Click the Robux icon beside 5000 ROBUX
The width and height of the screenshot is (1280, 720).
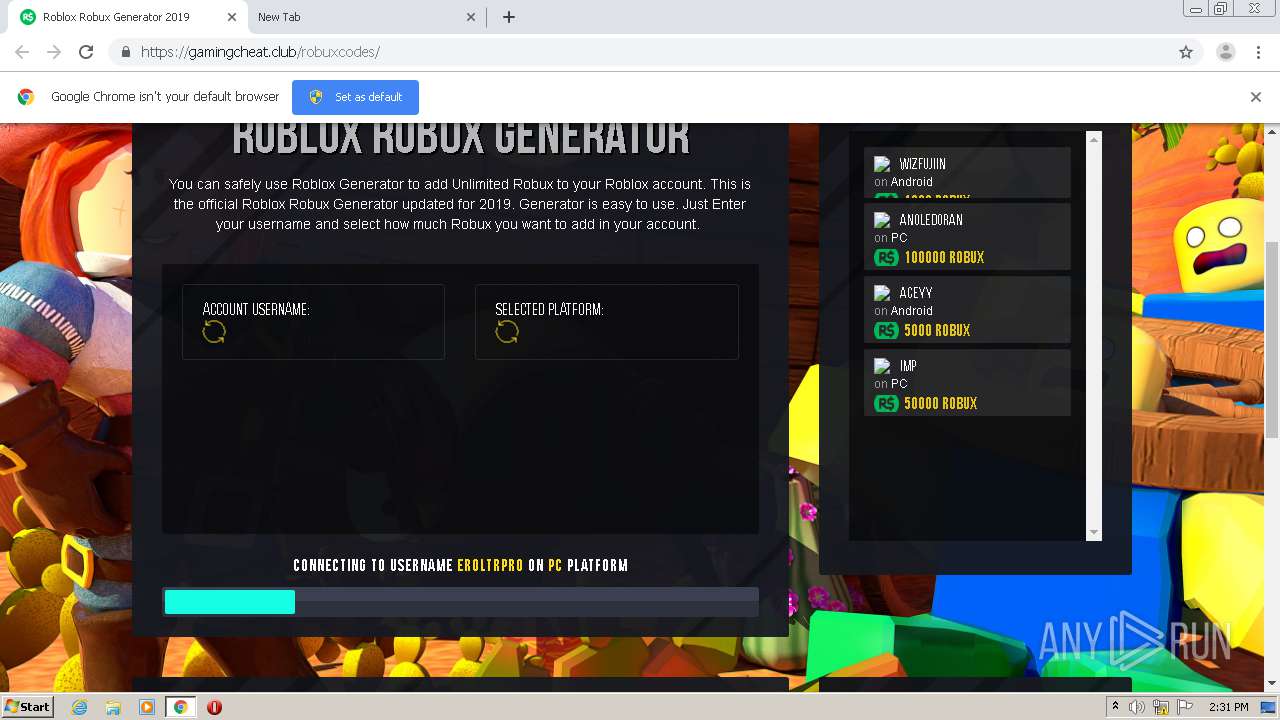tap(886, 331)
